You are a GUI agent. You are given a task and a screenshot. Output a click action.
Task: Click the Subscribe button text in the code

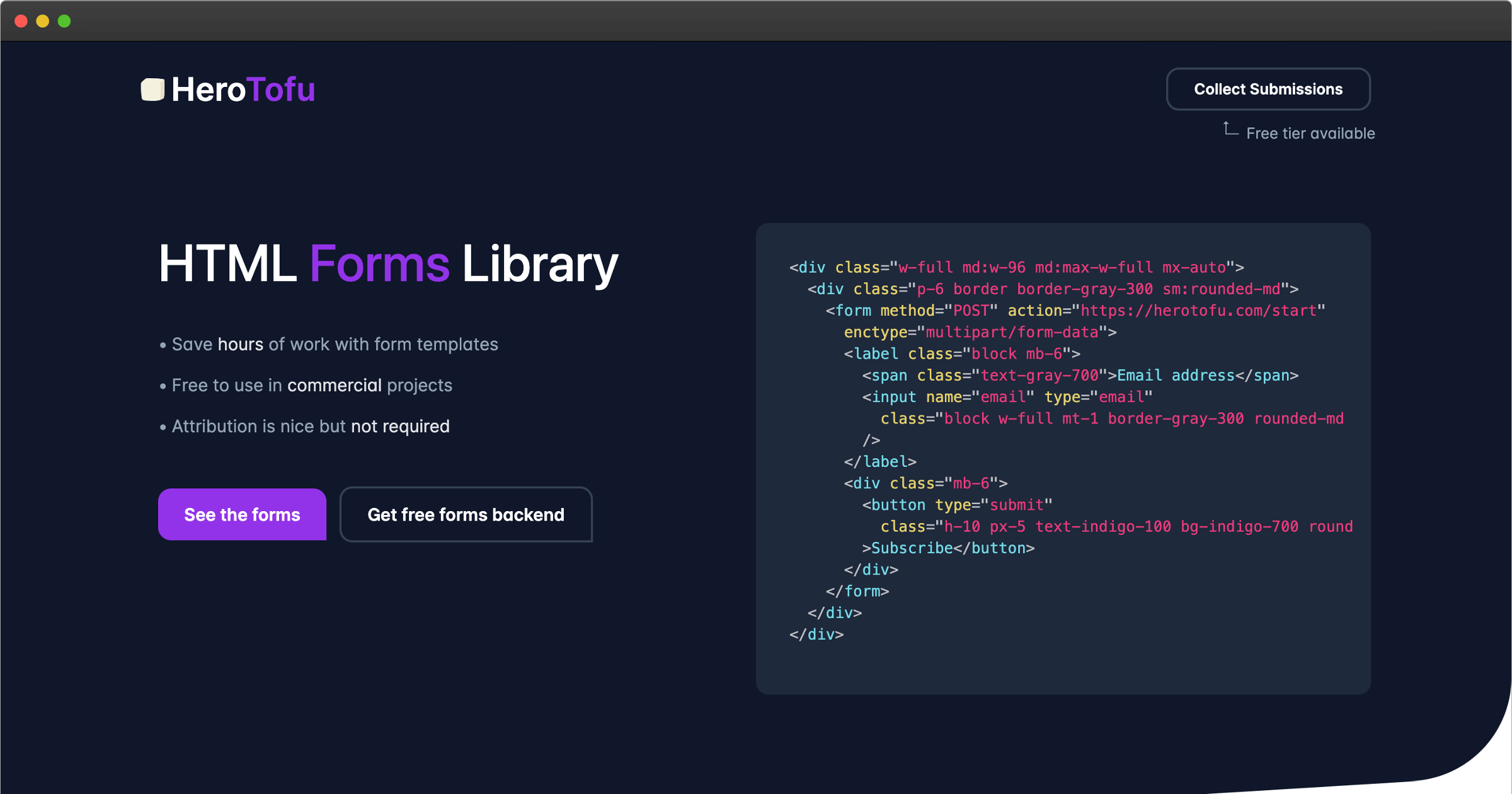click(x=913, y=548)
